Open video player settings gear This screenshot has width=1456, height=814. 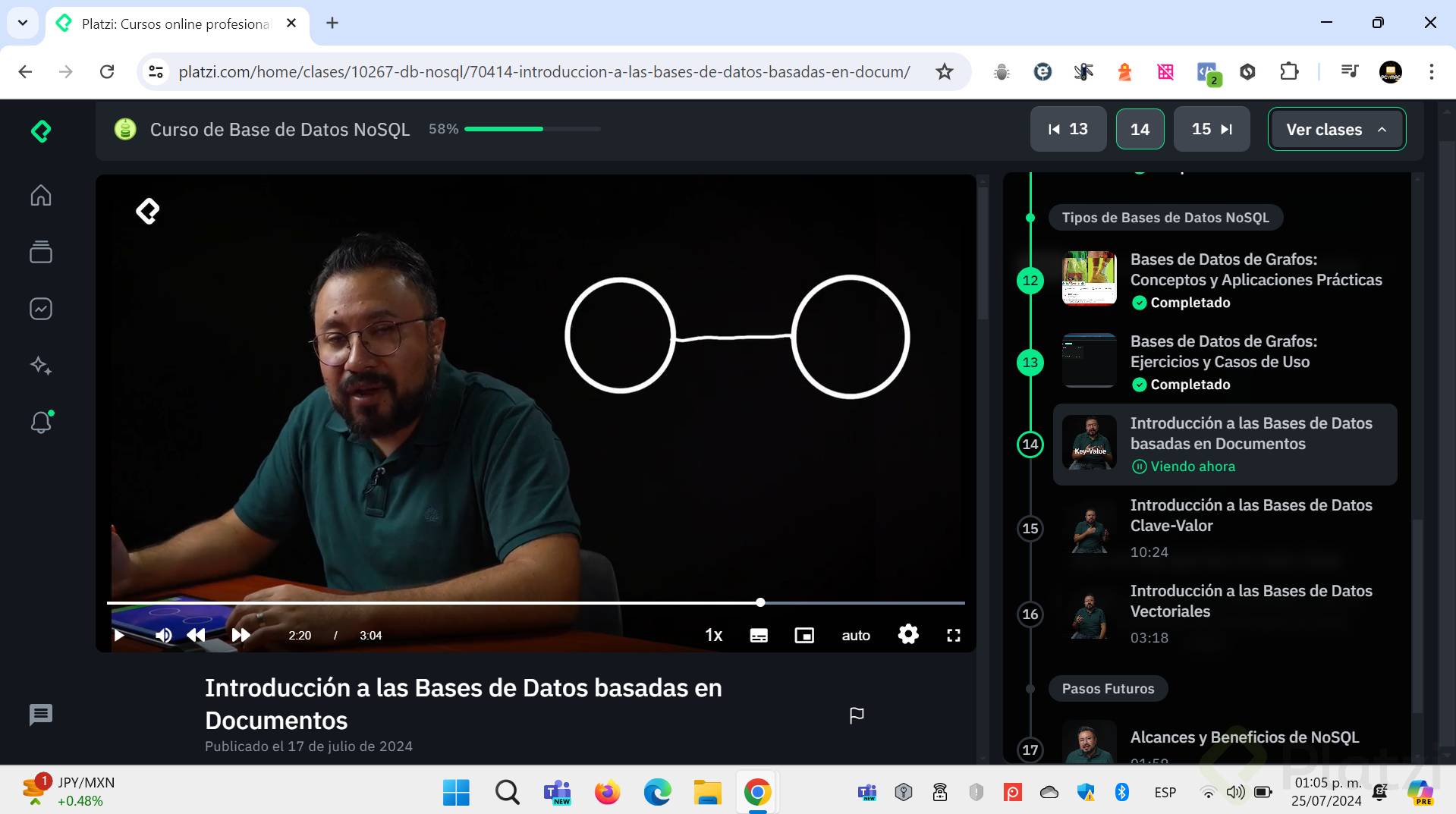point(908,634)
